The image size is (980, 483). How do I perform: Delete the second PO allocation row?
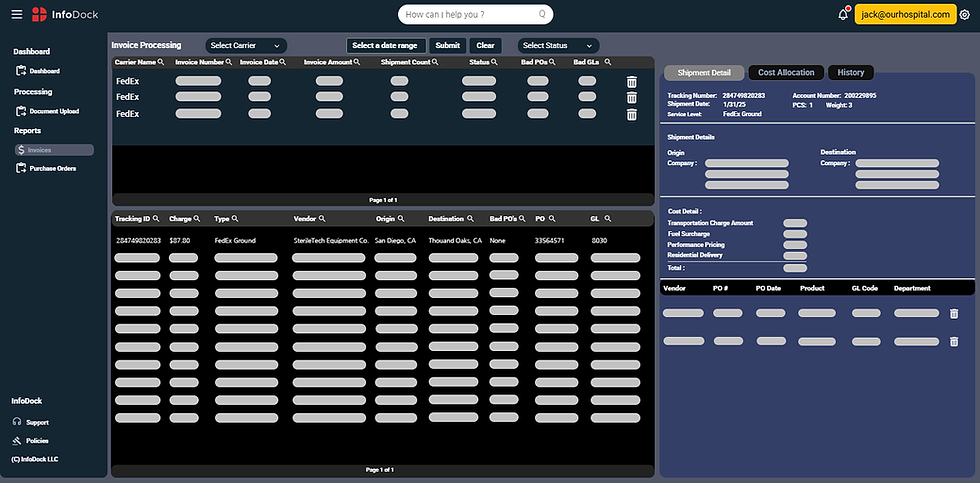click(954, 341)
